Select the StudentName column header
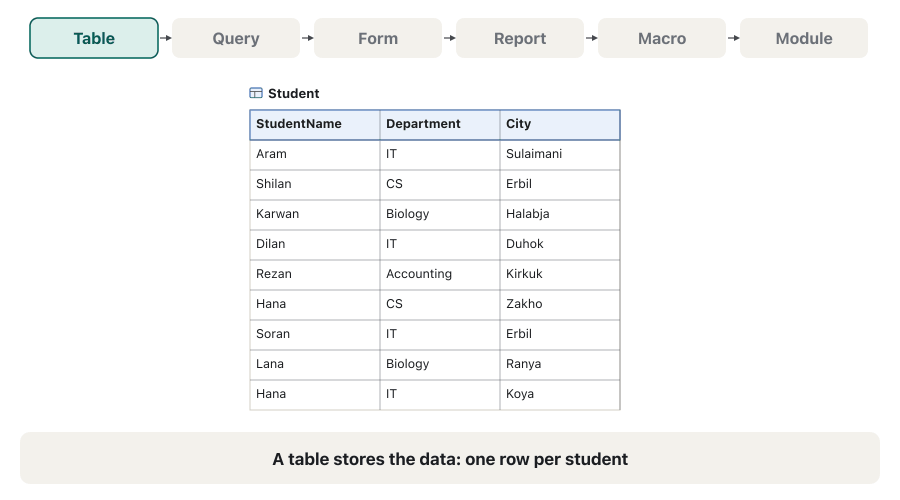Image resolution: width=900 pixels, height=500 pixels. tap(315, 125)
